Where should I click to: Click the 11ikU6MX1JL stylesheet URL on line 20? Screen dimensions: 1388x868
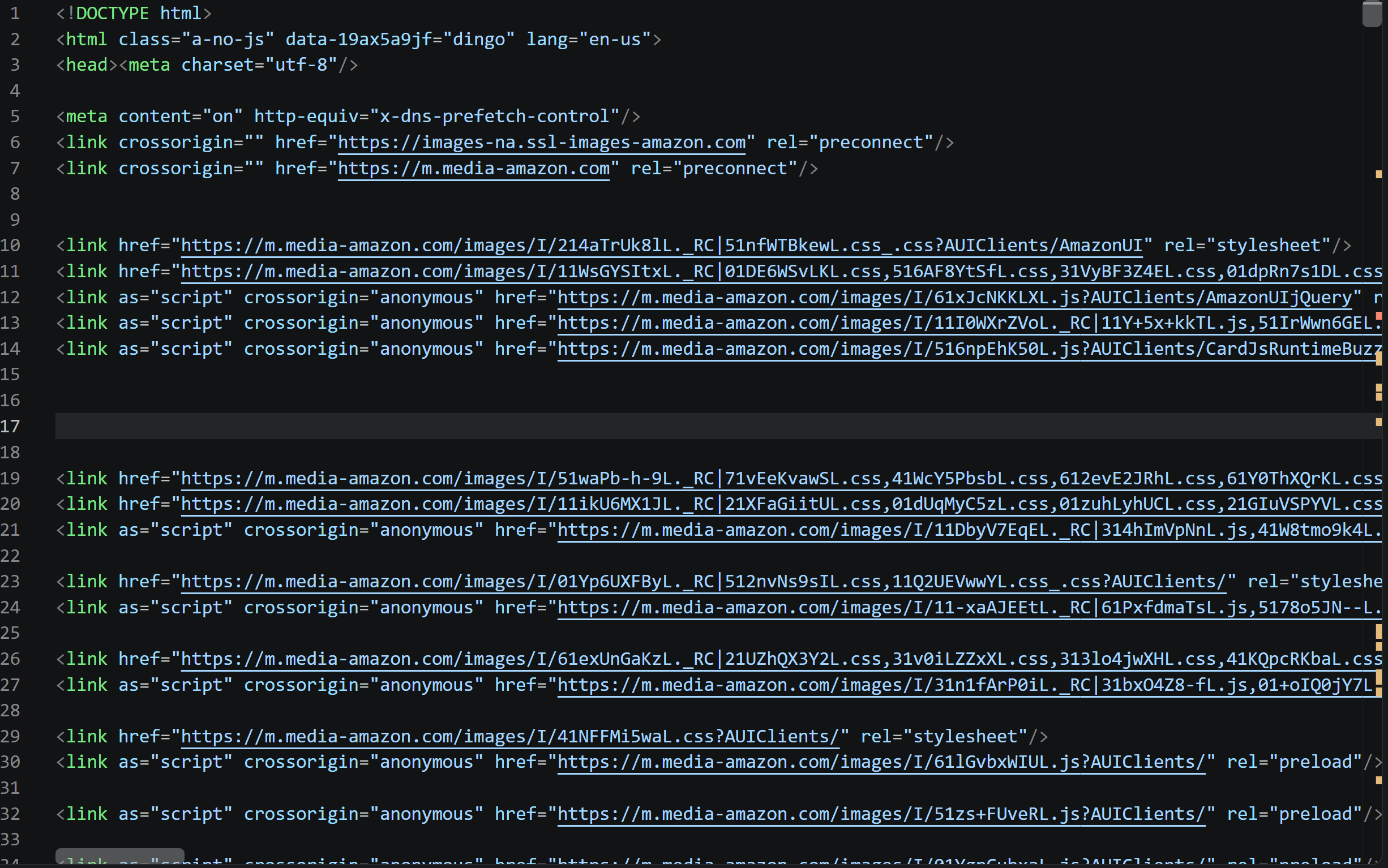pos(781,504)
